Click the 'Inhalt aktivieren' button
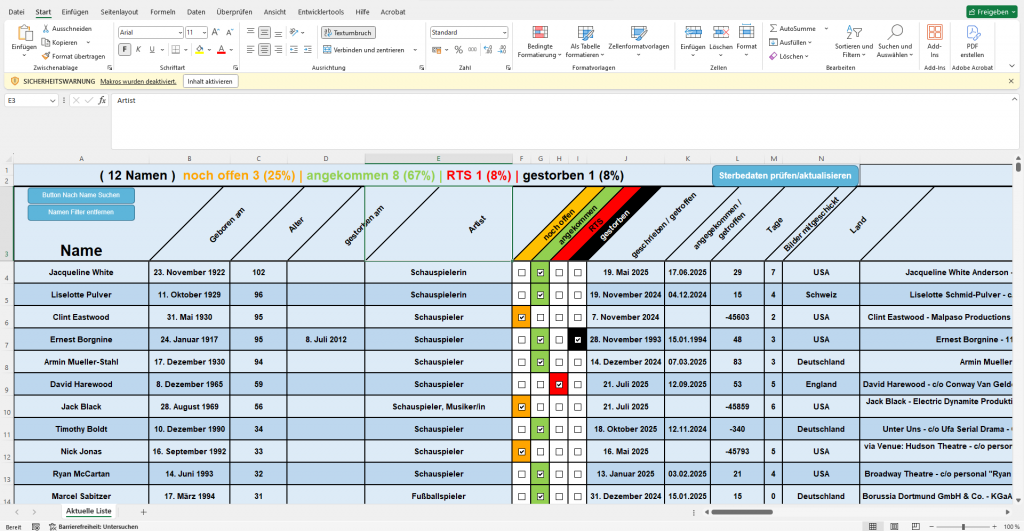The width and height of the screenshot is (1024, 531). tap(211, 81)
